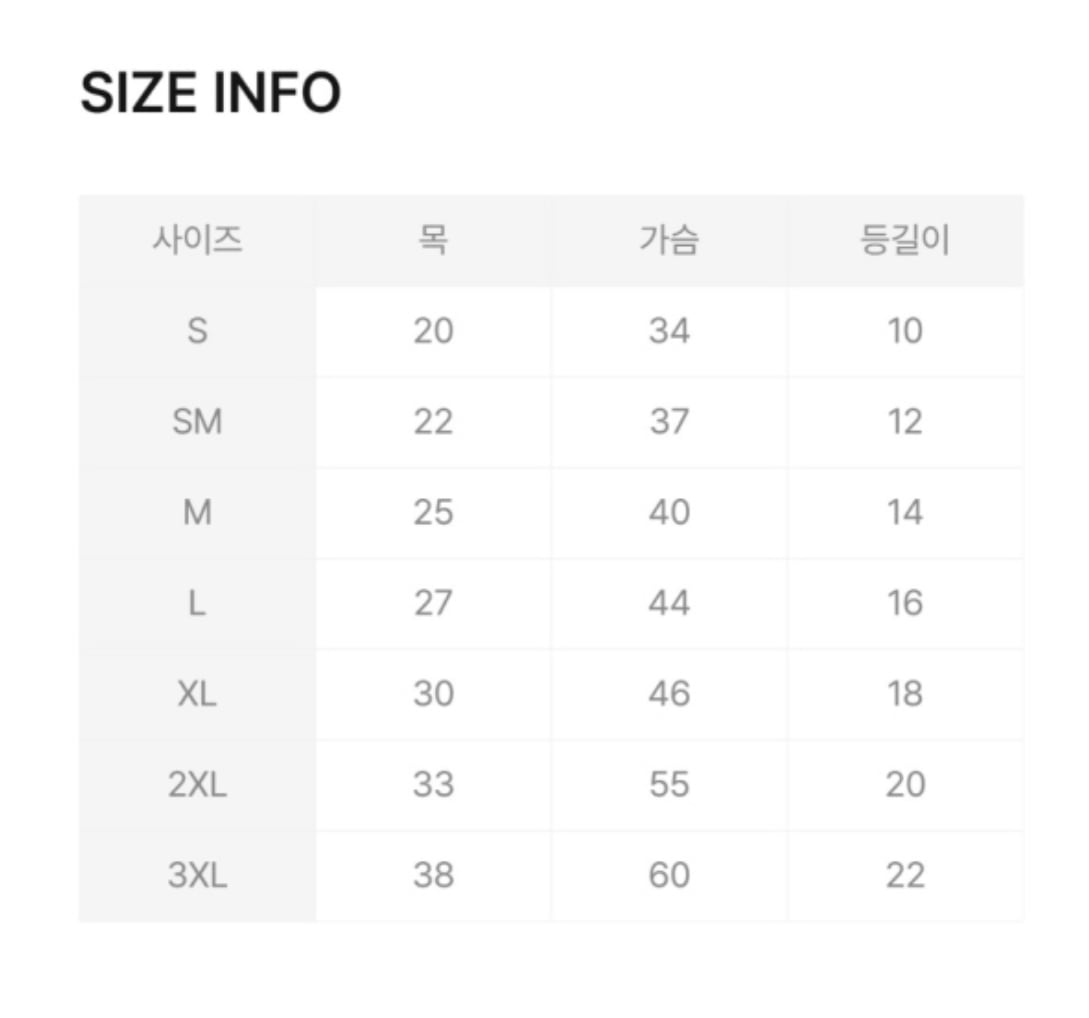
Task: Select the 등길이 column header
Action: click(904, 241)
